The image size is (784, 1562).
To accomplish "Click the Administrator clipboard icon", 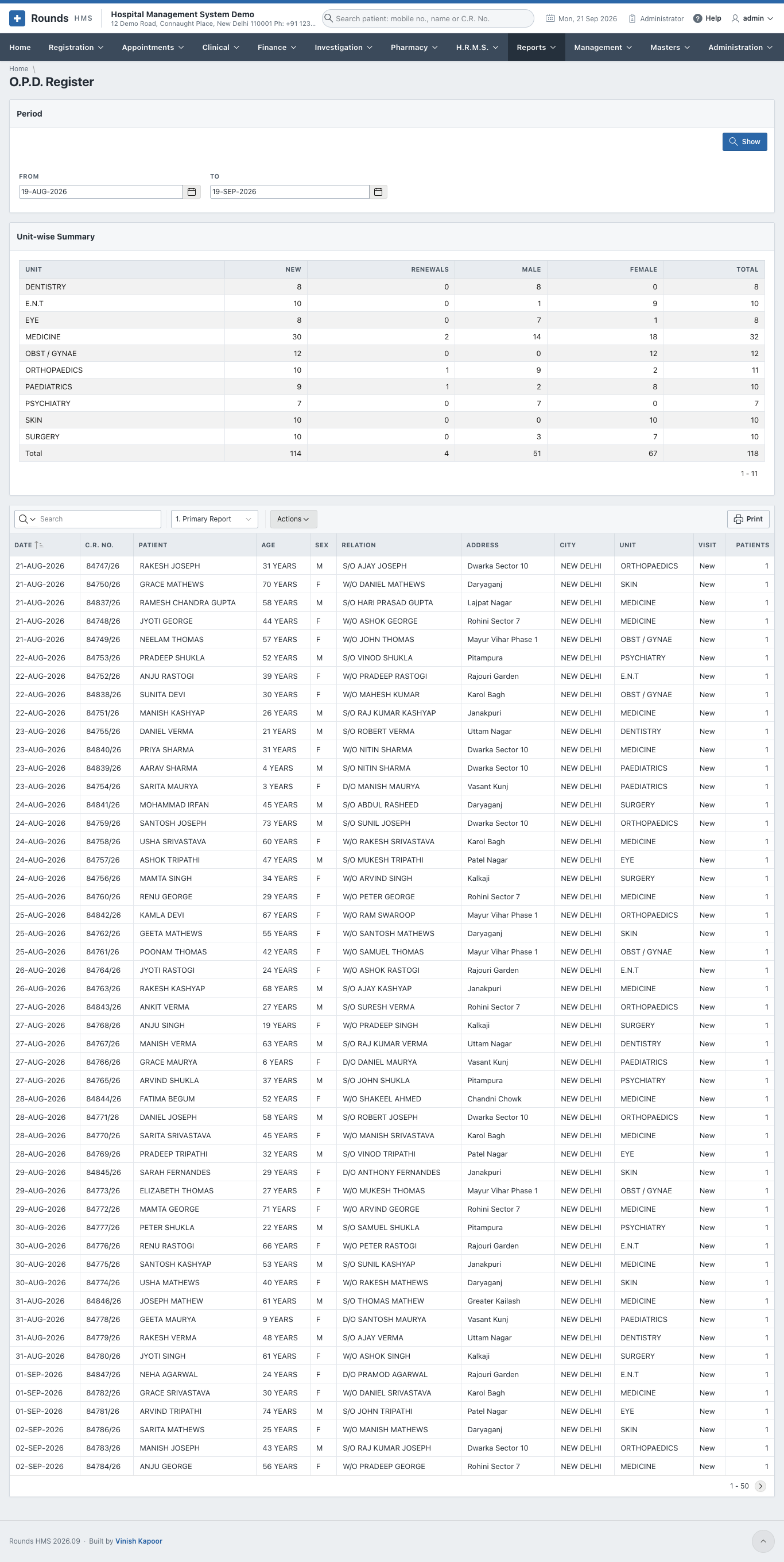I will coord(632,19).
